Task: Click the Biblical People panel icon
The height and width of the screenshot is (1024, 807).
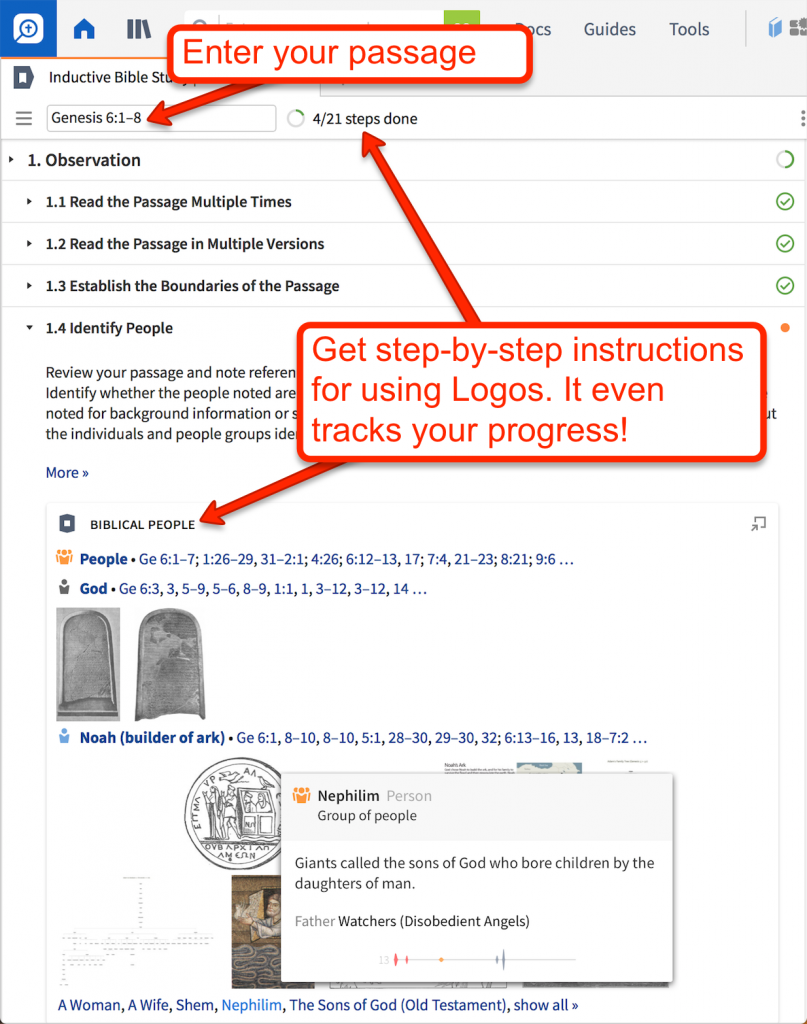Action: point(68,523)
